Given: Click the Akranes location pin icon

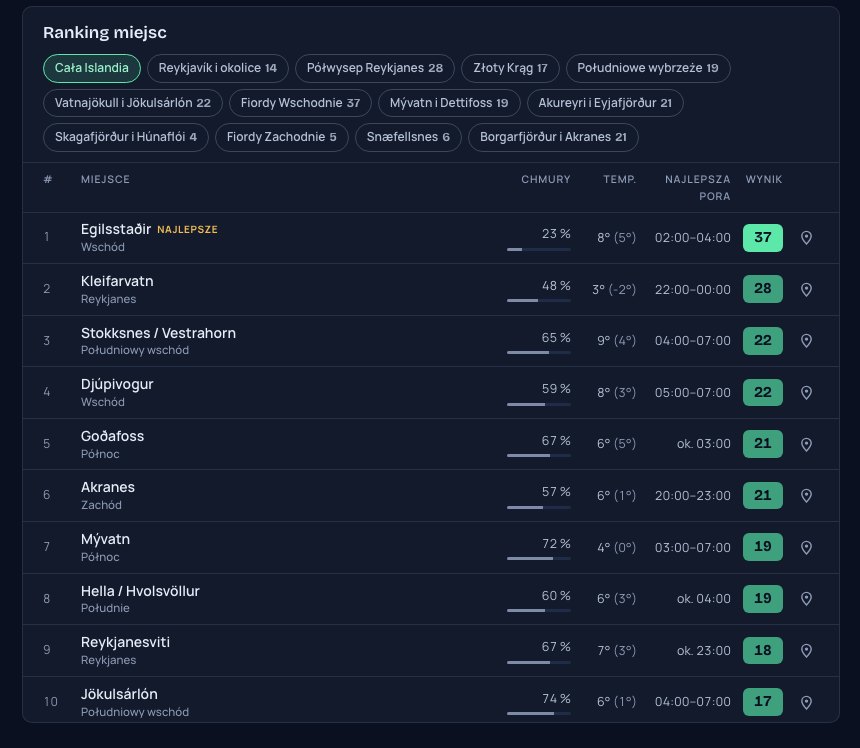Looking at the screenshot, I should click(x=806, y=495).
